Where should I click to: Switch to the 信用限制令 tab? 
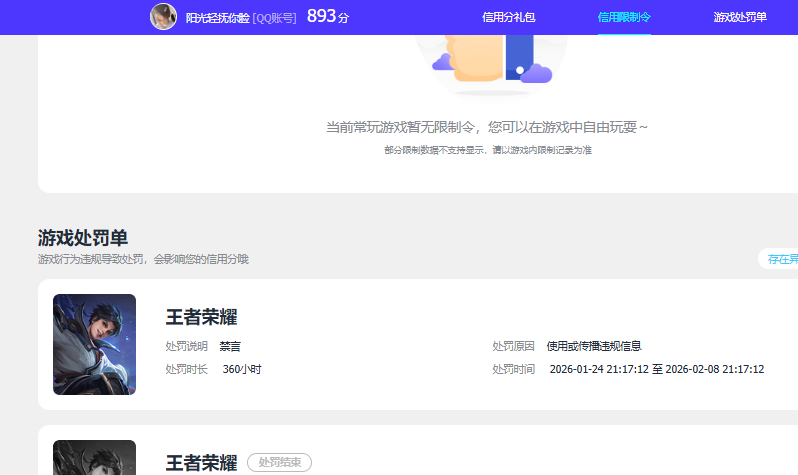(624, 17)
